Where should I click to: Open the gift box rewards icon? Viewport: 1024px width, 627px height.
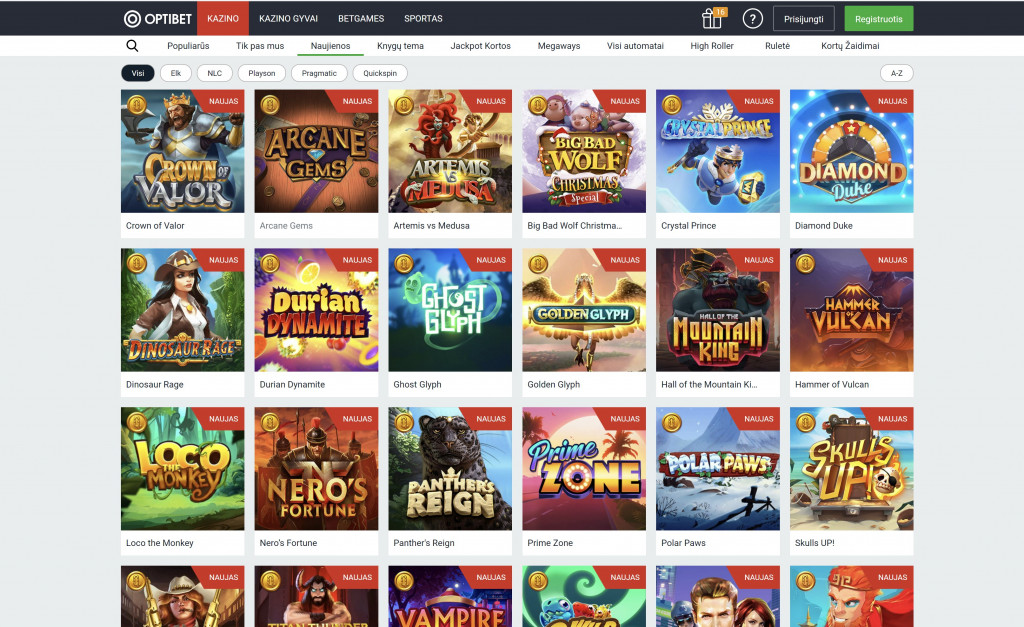(x=712, y=18)
